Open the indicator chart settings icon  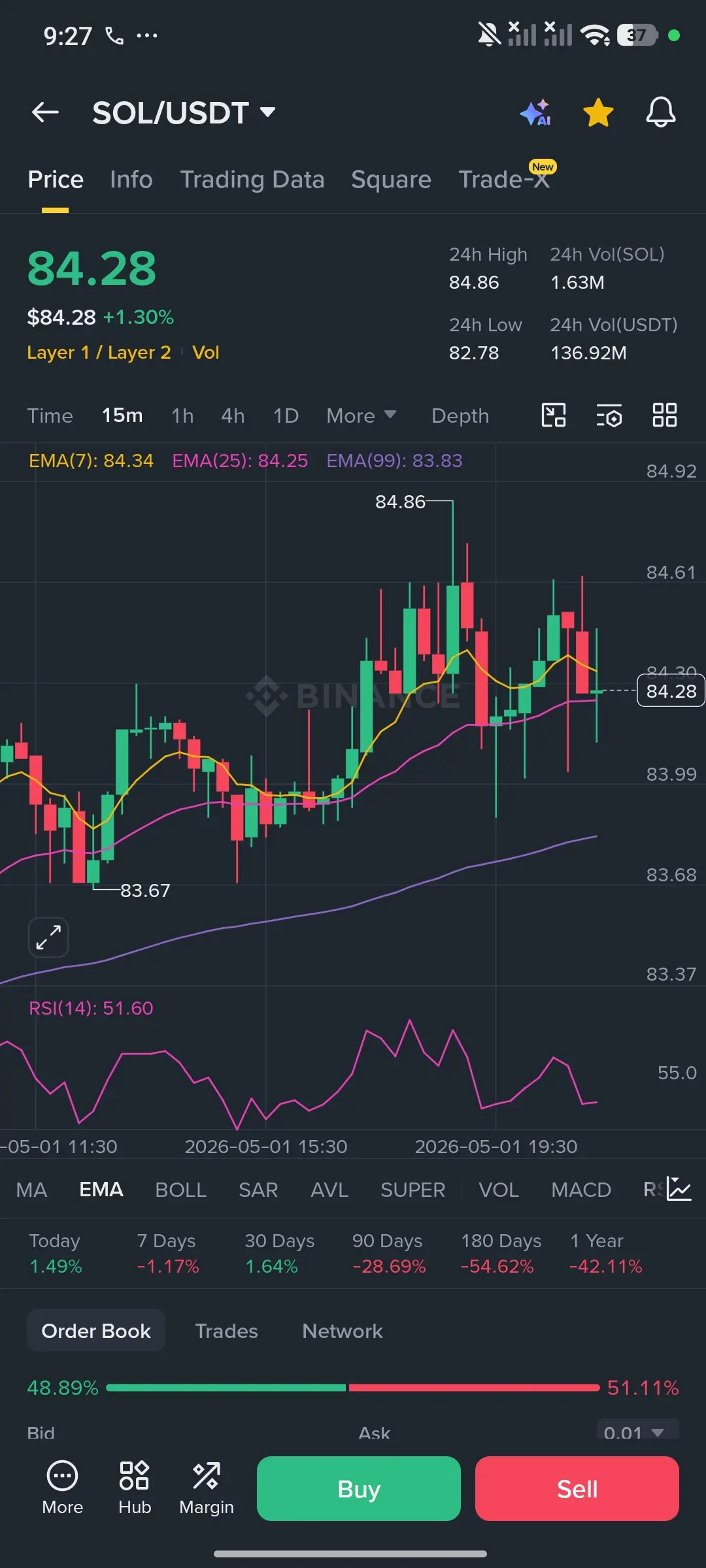tap(679, 1188)
